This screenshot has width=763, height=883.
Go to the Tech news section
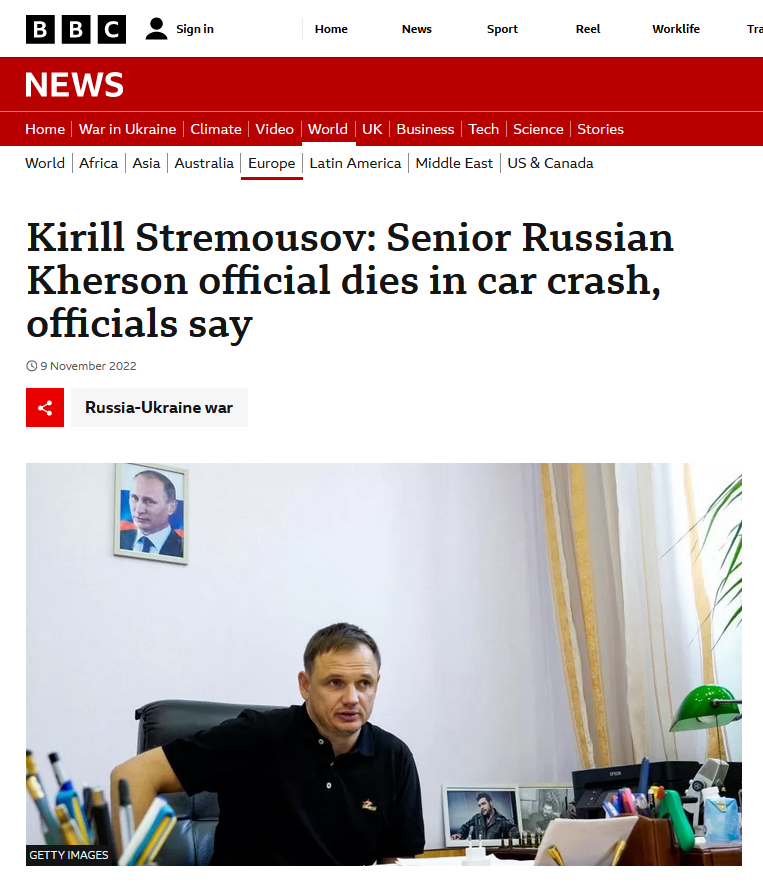(x=484, y=130)
